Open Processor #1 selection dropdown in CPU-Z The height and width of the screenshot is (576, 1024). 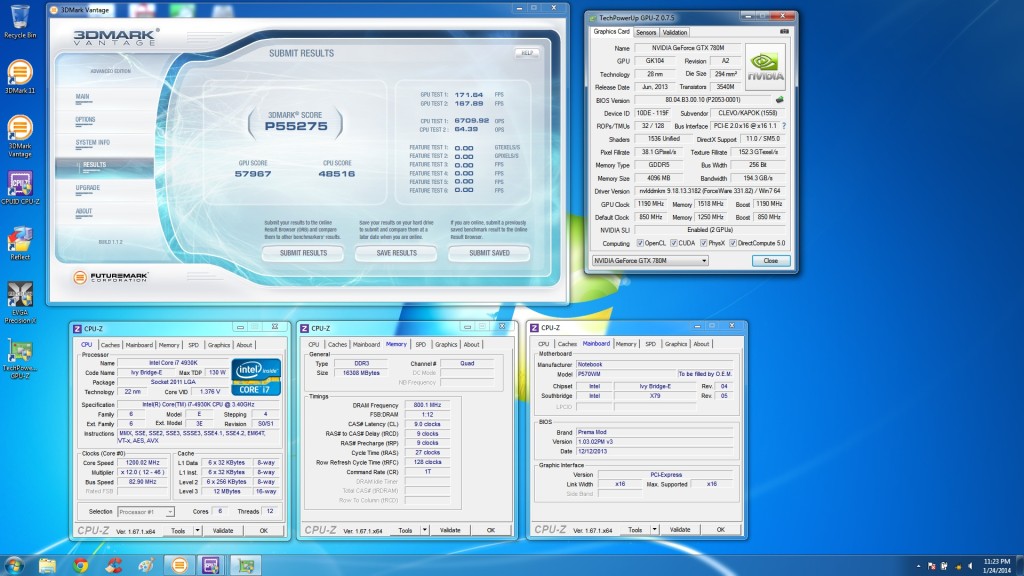146,511
